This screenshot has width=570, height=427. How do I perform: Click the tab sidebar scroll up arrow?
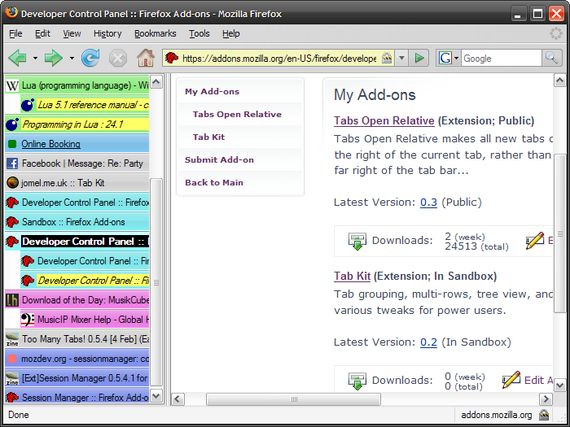pyautogui.click(x=156, y=82)
